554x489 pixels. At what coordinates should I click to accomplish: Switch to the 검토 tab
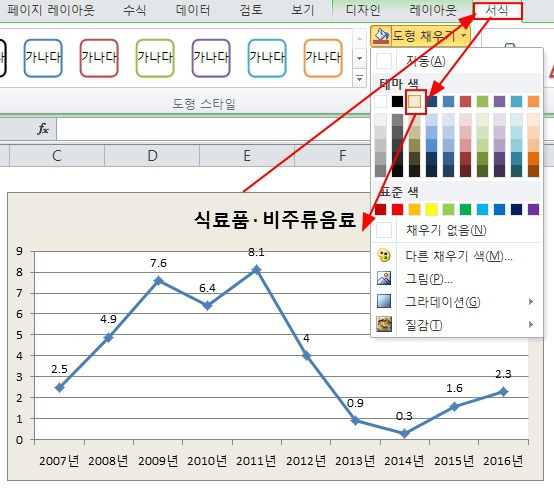pyautogui.click(x=251, y=10)
